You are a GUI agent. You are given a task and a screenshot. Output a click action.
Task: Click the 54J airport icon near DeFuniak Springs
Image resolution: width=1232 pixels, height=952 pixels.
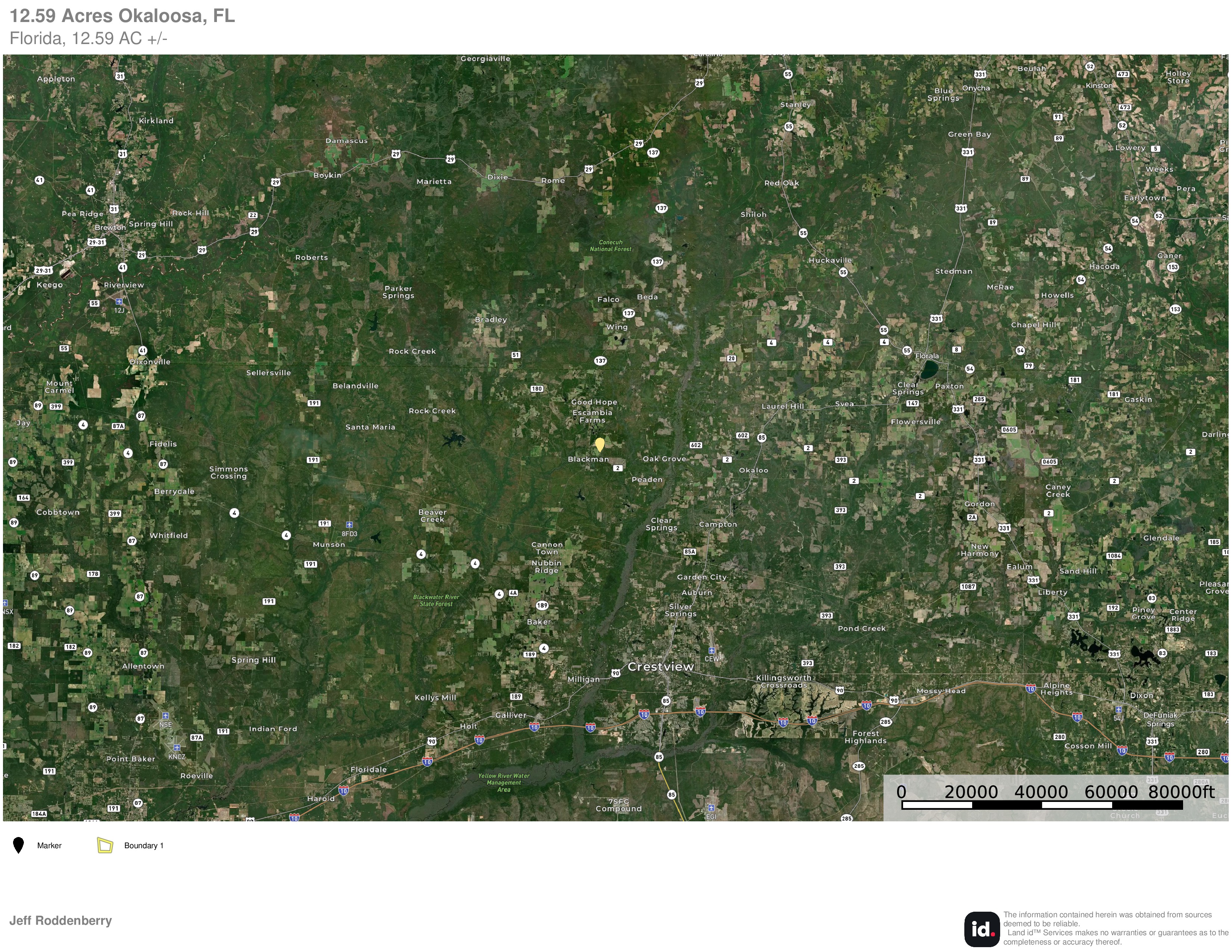(x=1119, y=709)
